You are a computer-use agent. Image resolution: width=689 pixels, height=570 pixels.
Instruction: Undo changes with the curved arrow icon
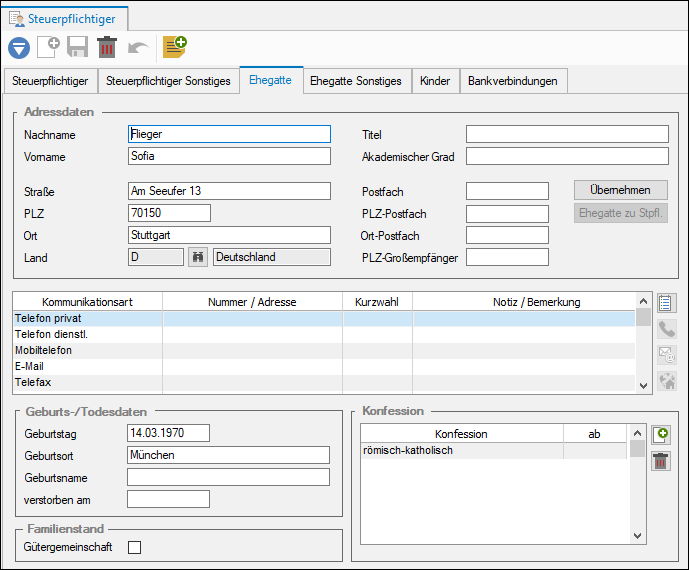click(138, 48)
